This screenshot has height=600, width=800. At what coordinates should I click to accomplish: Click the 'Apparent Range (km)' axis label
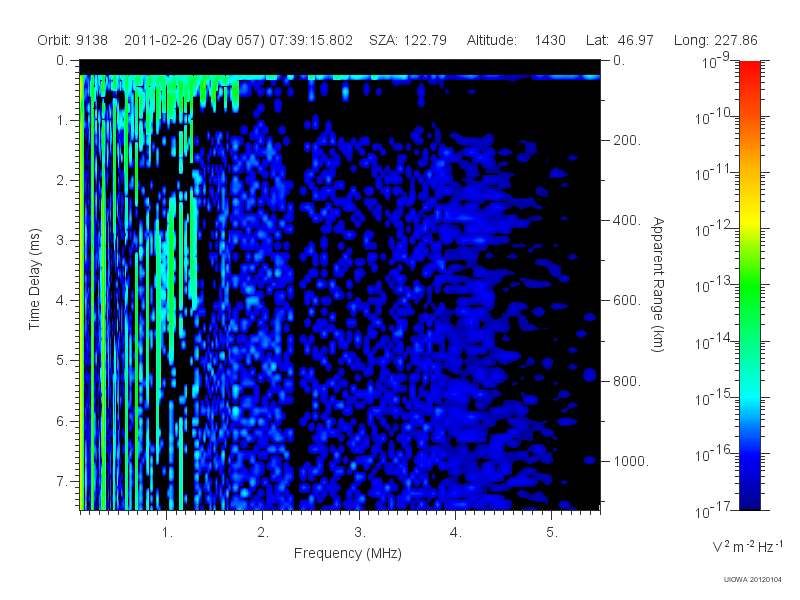[x=658, y=284]
